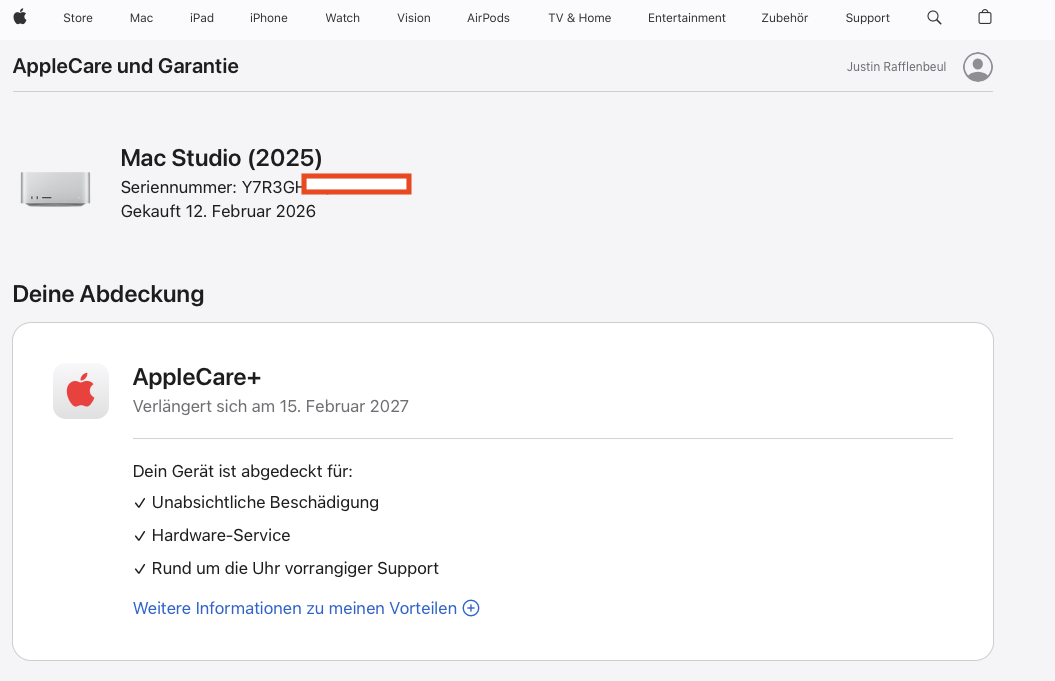The height and width of the screenshot is (681, 1055).
Task: Click the AppleCare und Garantie heading
Action: [126, 66]
